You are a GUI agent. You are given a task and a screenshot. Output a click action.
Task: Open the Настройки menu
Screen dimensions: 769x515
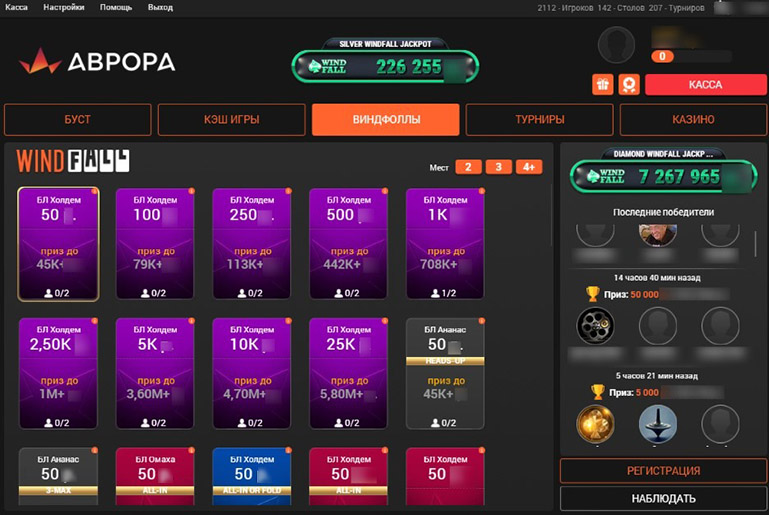(63, 7)
